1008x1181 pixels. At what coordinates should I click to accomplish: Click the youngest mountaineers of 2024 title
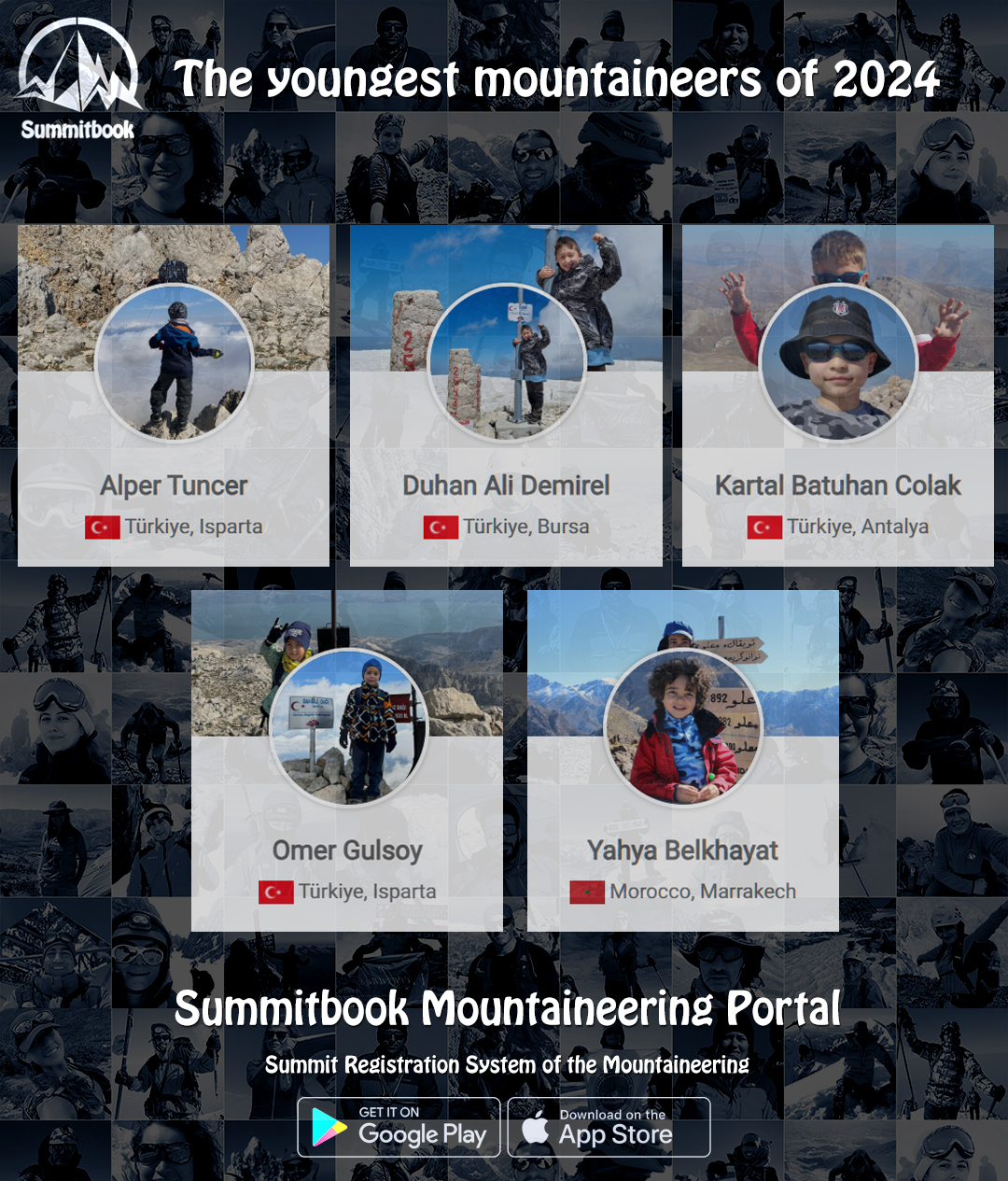[556, 78]
